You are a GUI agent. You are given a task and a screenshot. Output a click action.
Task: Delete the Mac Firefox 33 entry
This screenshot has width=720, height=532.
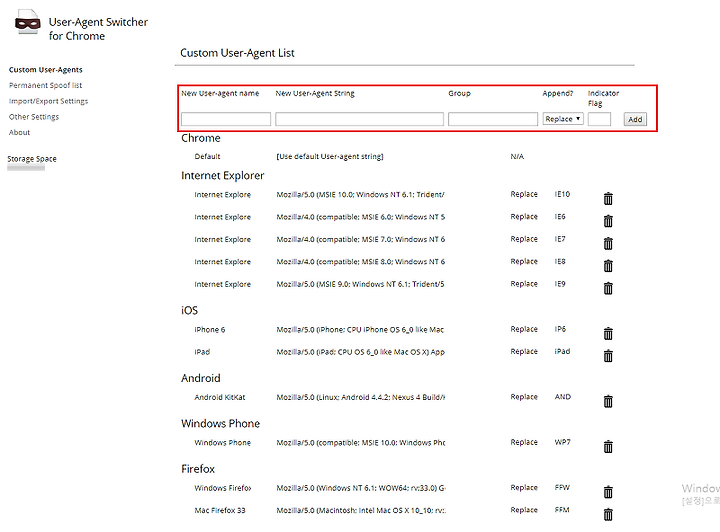click(x=608, y=514)
